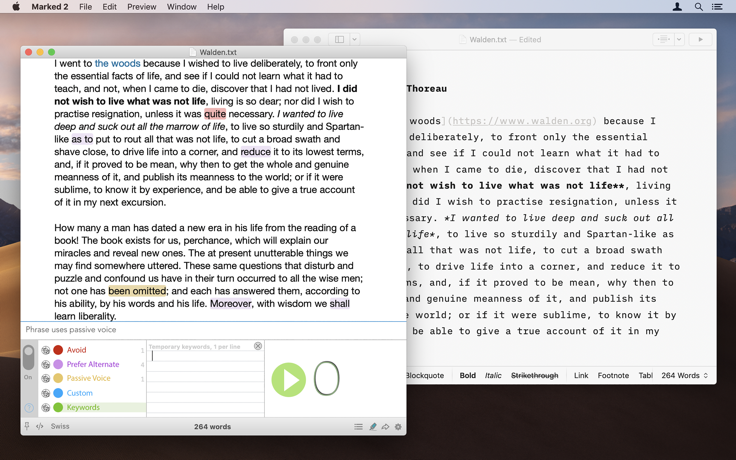Clear temporary keywords with the X button
Viewport: 736px width, 460px height.
pos(258,346)
